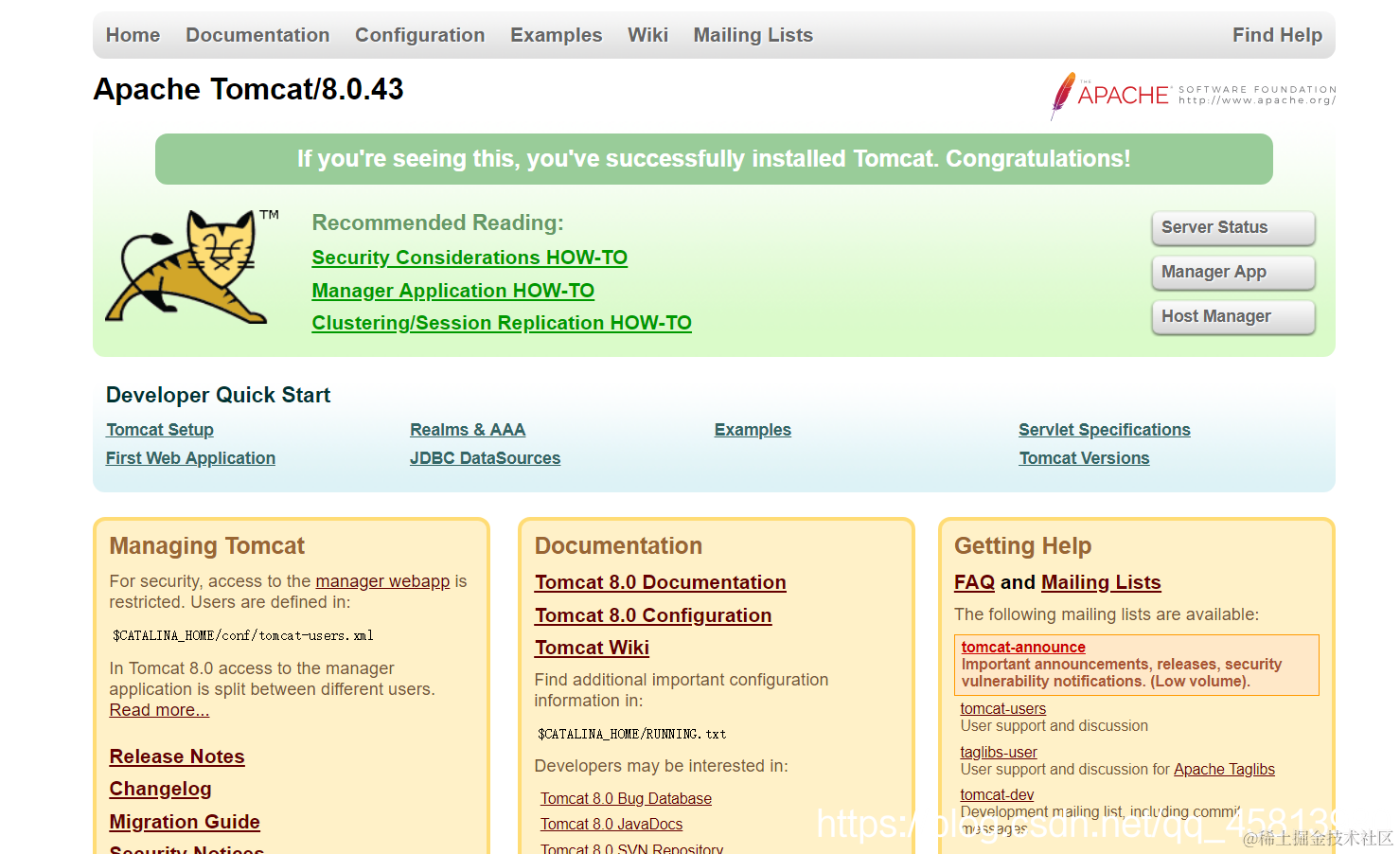Go to Configuration in the top navigation
Viewport: 1400px width, 854px height.
[419, 35]
